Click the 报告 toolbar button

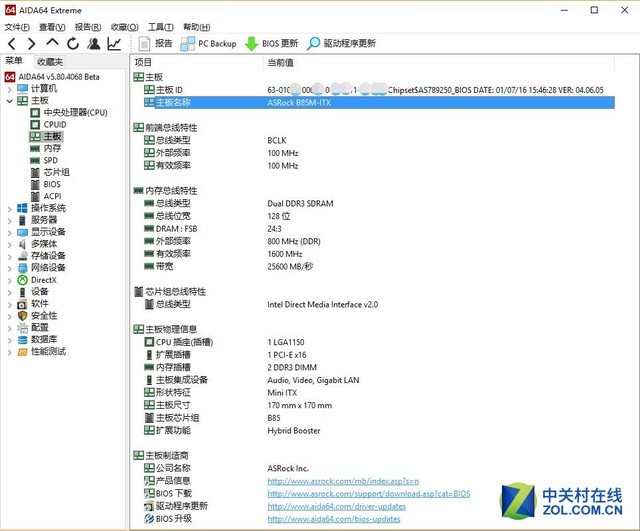click(x=155, y=44)
